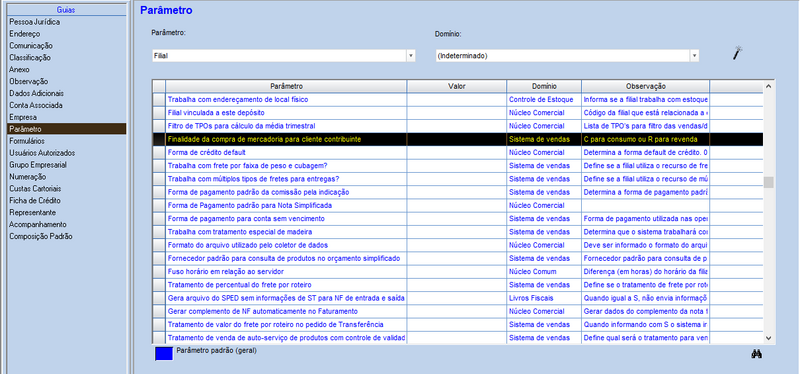
Task: Select row 'Fuso horário em relação ao servidor'
Action: pyautogui.click(x=458, y=272)
